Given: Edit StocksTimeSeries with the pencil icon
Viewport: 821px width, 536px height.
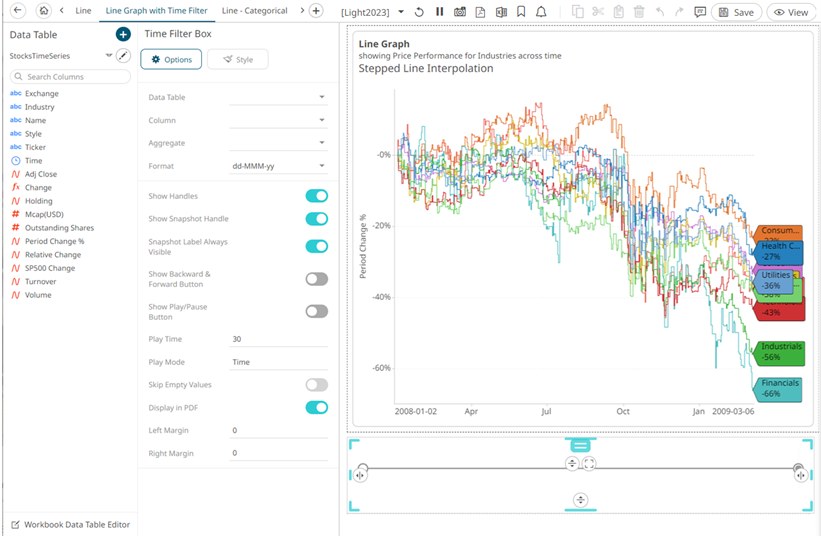Looking at the screenshot, I should point(123,56).
